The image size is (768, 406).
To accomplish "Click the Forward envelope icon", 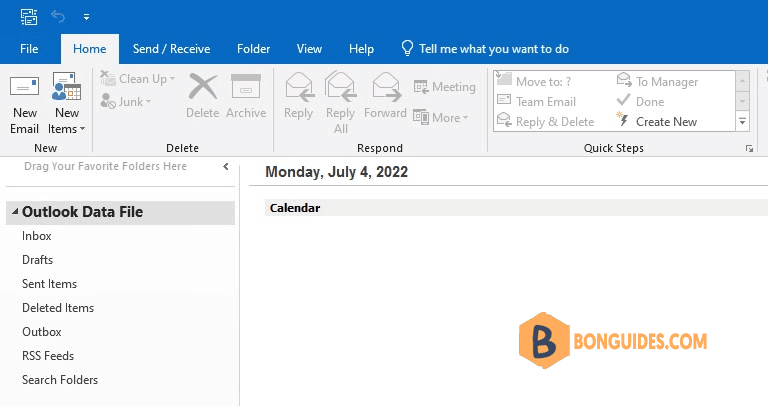I will [386, 87].
